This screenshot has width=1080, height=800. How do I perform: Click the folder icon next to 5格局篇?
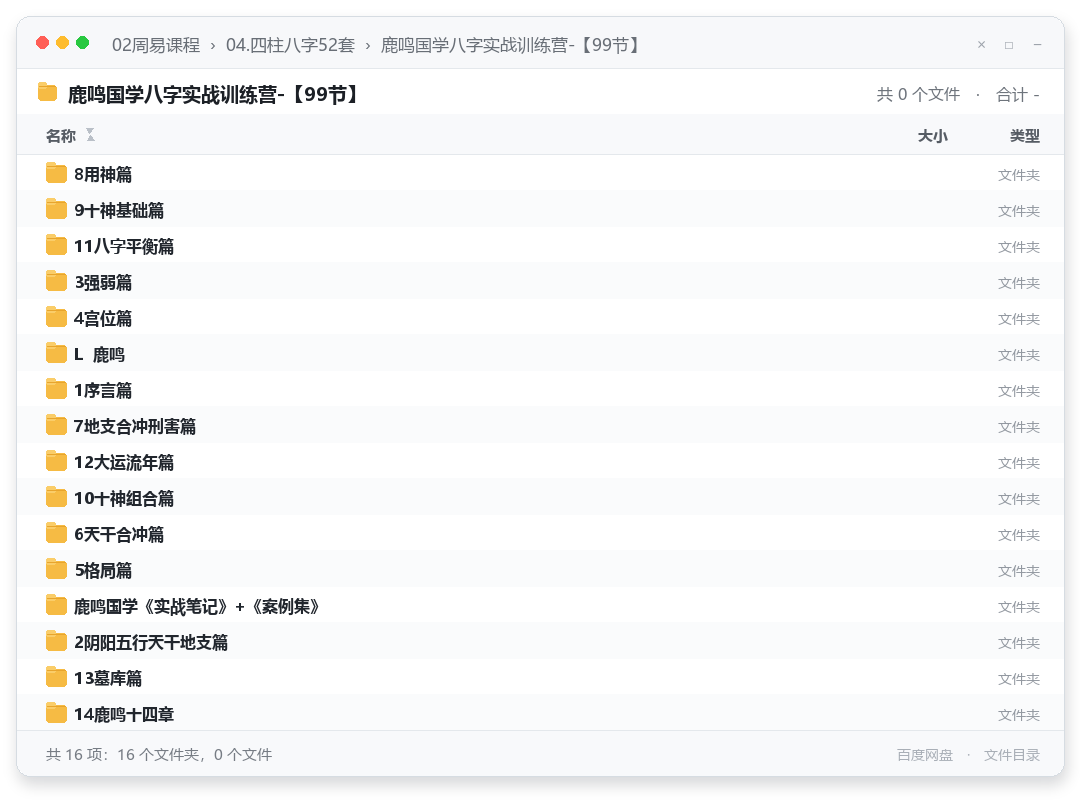56,569
